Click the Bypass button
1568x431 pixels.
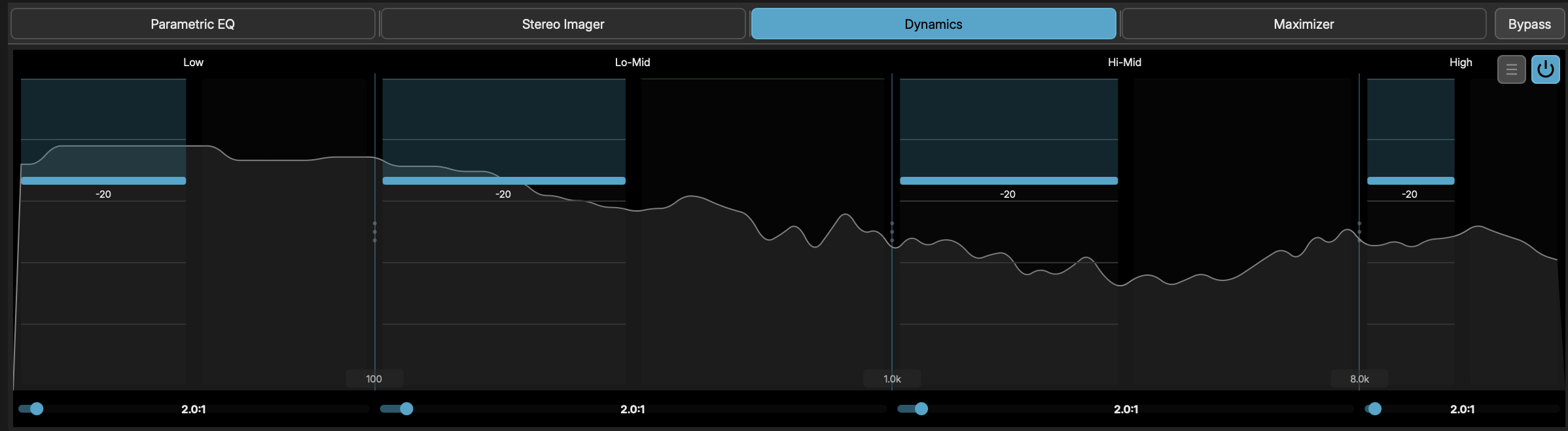coord(1529,24)
